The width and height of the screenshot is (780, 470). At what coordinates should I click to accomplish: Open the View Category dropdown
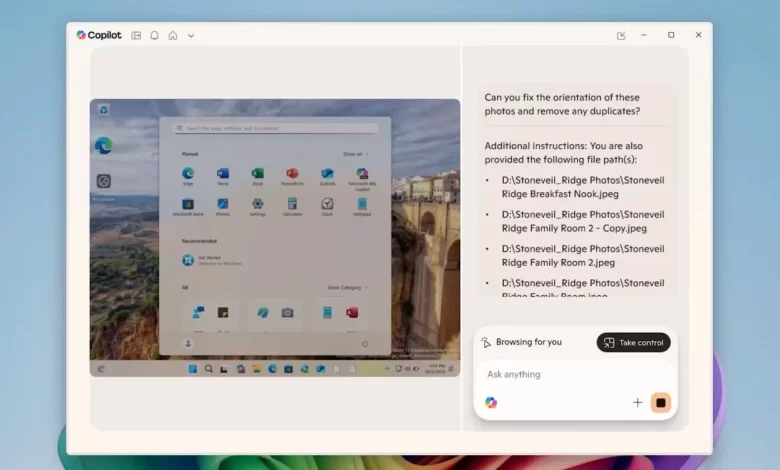tap(347, 287)
